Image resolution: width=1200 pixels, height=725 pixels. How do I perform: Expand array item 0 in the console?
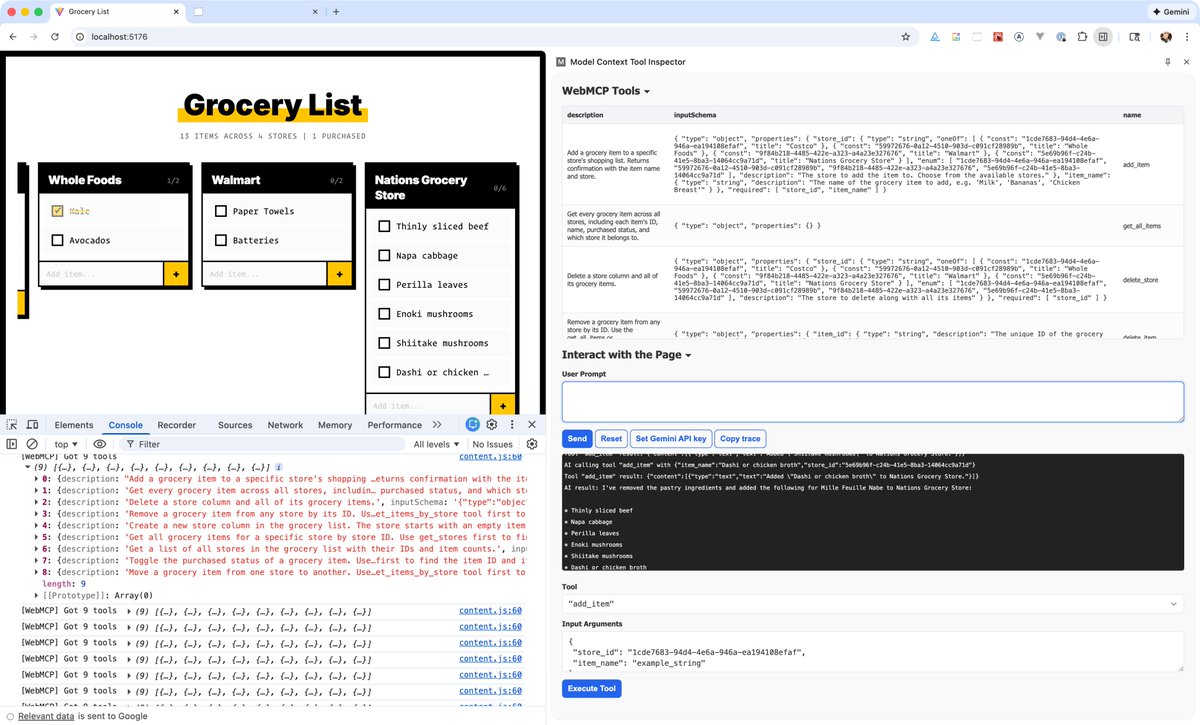[x=34, y=479]
